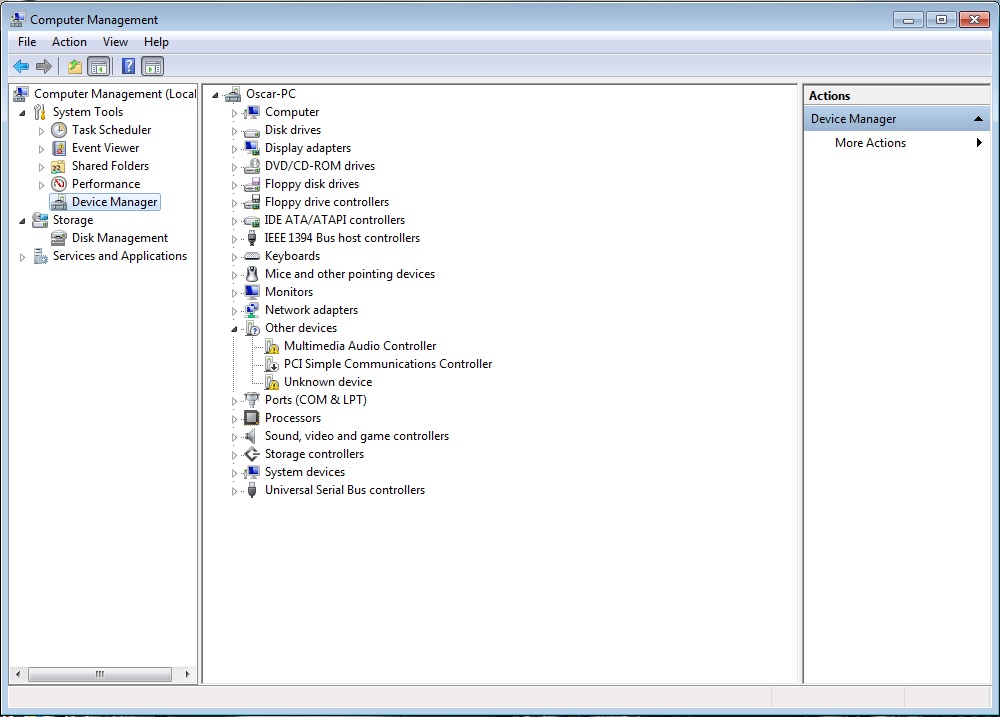Viewport: 1000px width, 717px height.
Task: Click the blue Help question mark icon
Action: click(128, 66)
